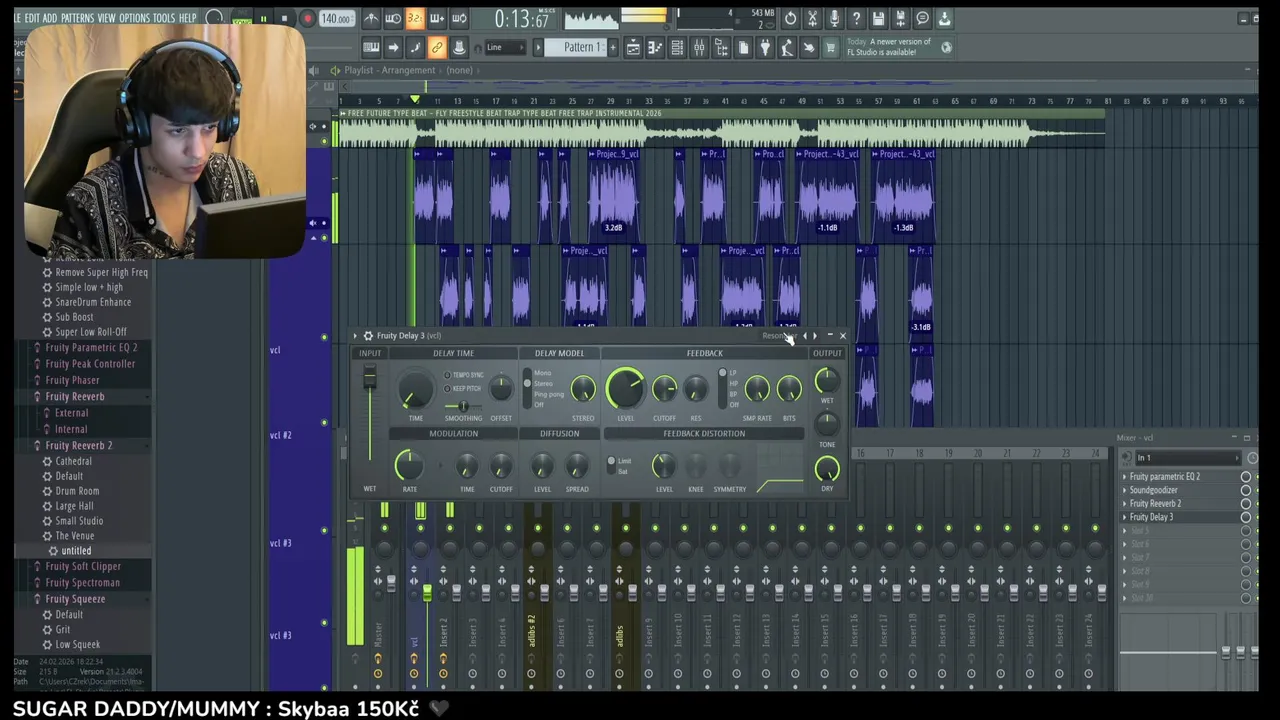The width and height of the screenshot is (1280, 720).
Task: Open the playlist view icon
Action: [633, 47]
